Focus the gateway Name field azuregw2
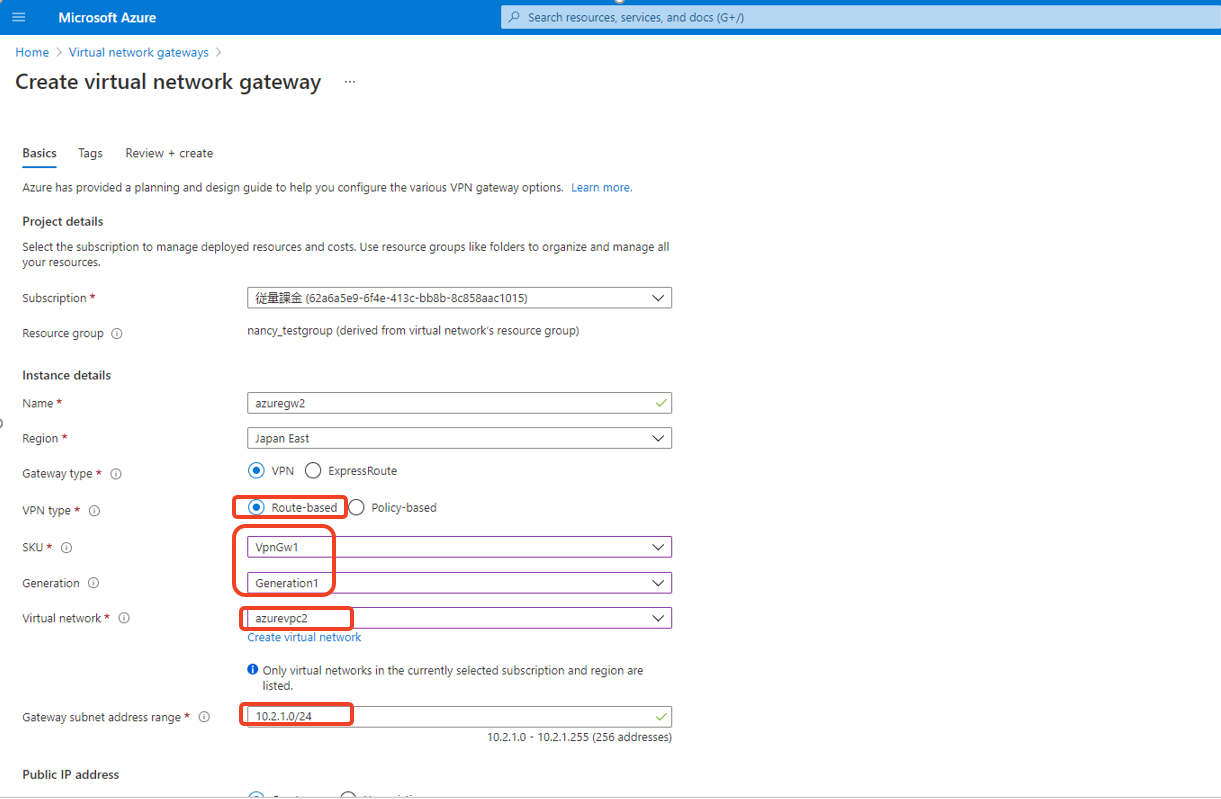This screenshot has width=1221, height=799. [459, 403]
